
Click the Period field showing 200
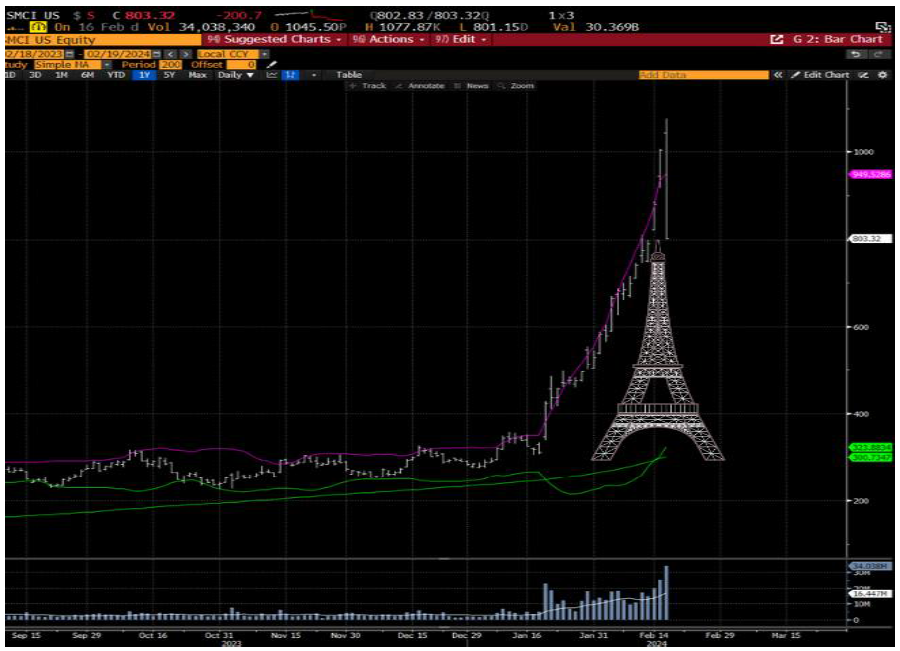(170, 64)
